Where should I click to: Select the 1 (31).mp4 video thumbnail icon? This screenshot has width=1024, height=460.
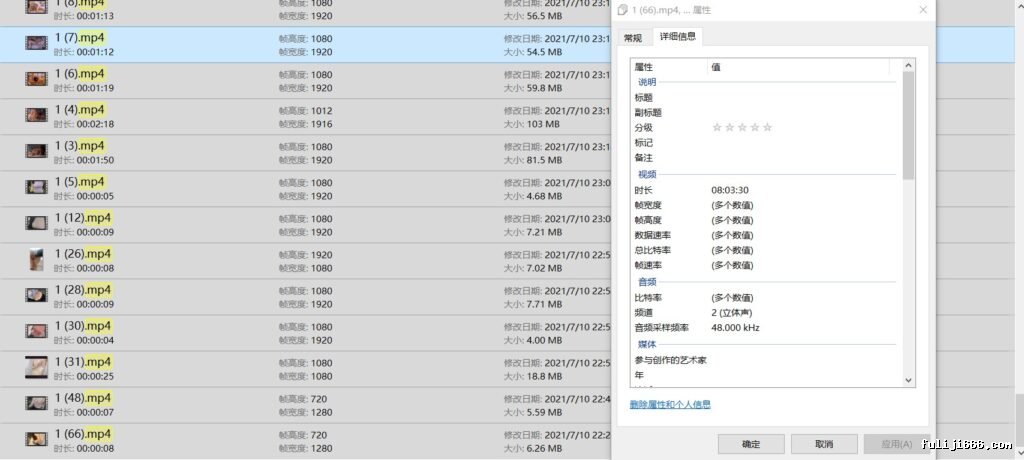37,367
